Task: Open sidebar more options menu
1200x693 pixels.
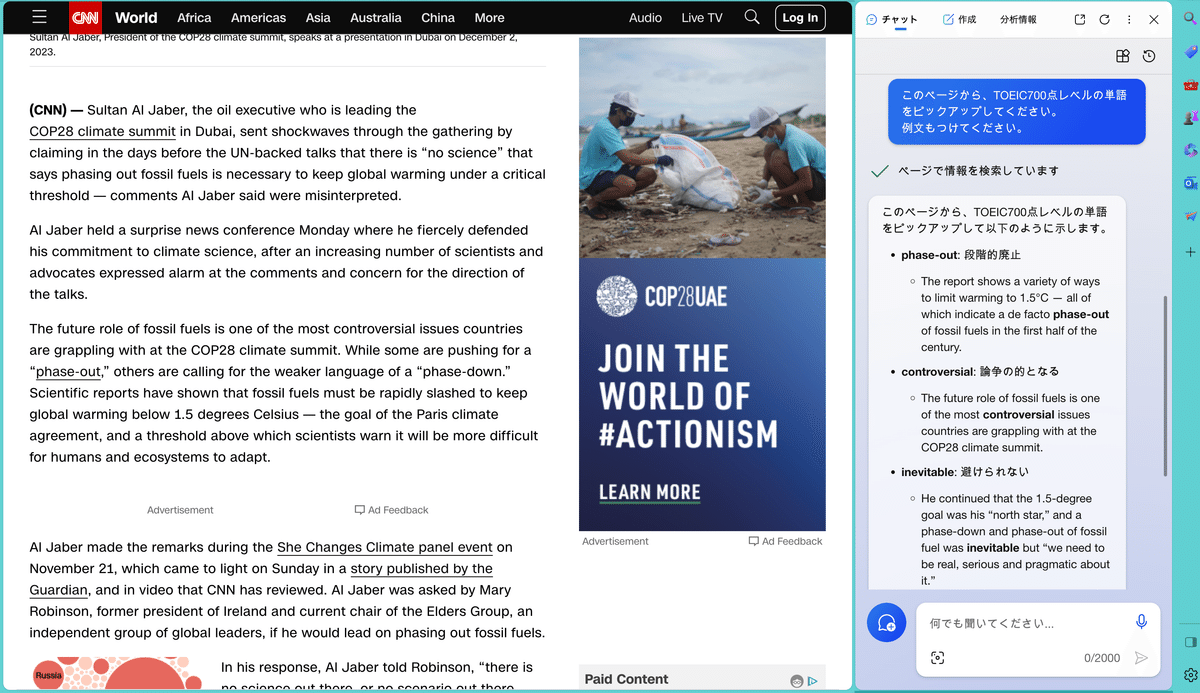Action: click(x=1129, y=19)
